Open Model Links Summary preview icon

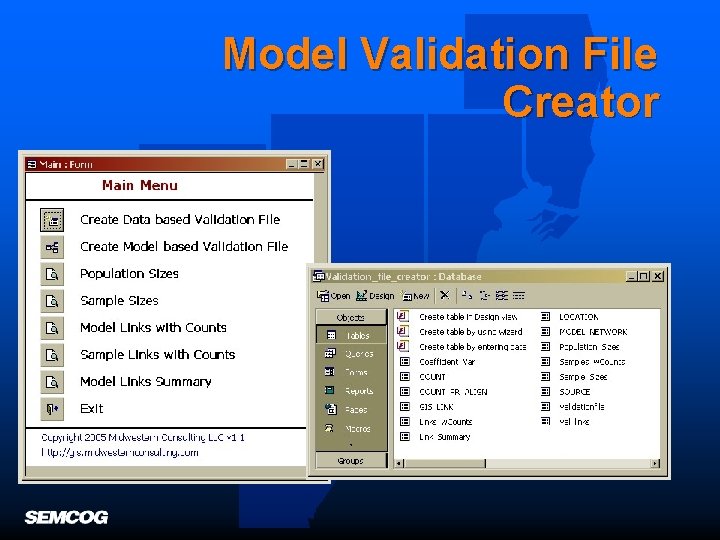click(52, 382)
